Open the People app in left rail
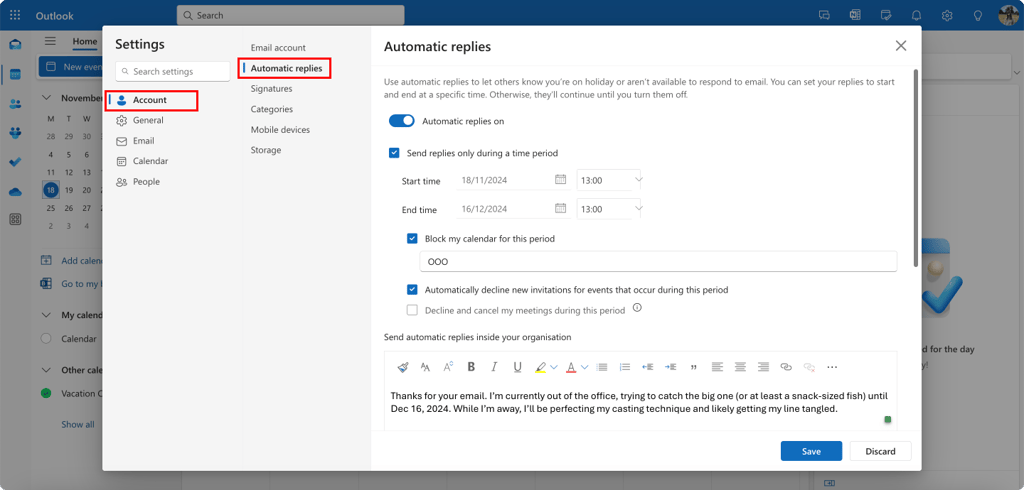This screenshot has height=490, width=1024. [15, 104]
